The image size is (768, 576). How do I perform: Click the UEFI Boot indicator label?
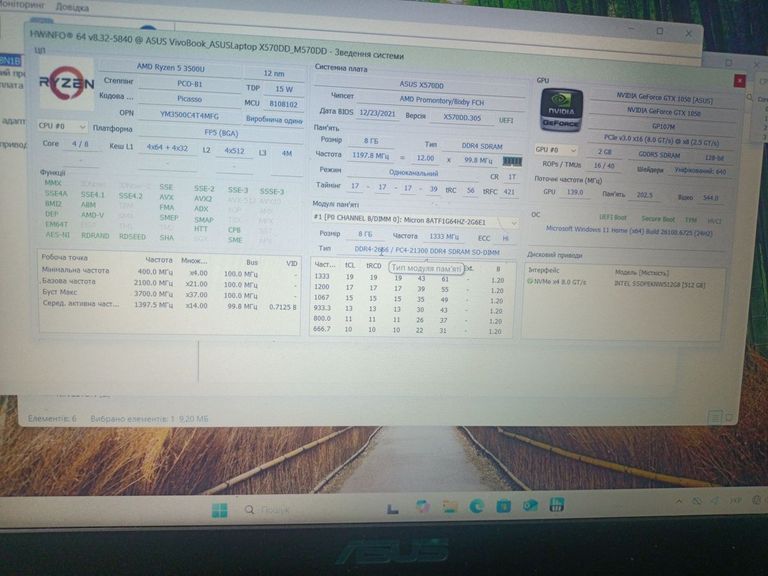(612, 217)
